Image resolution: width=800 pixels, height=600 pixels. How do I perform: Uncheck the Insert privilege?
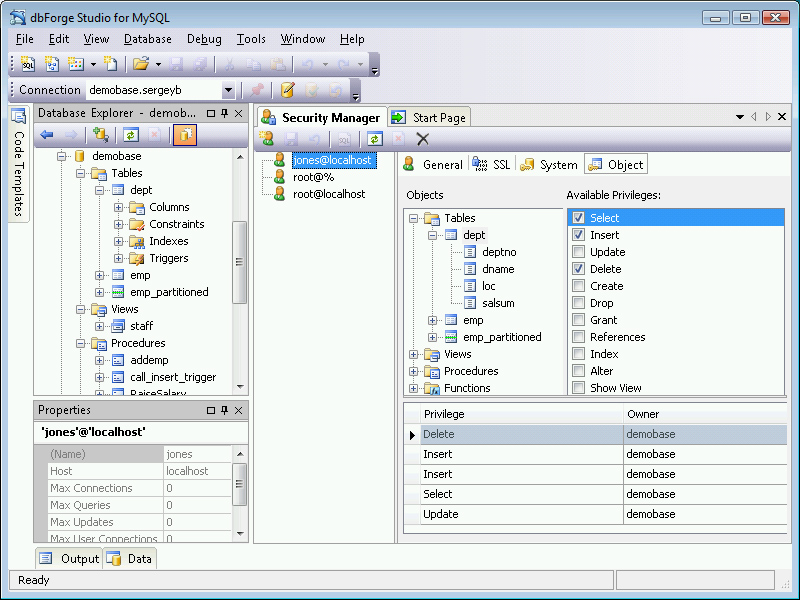(578, 235)
